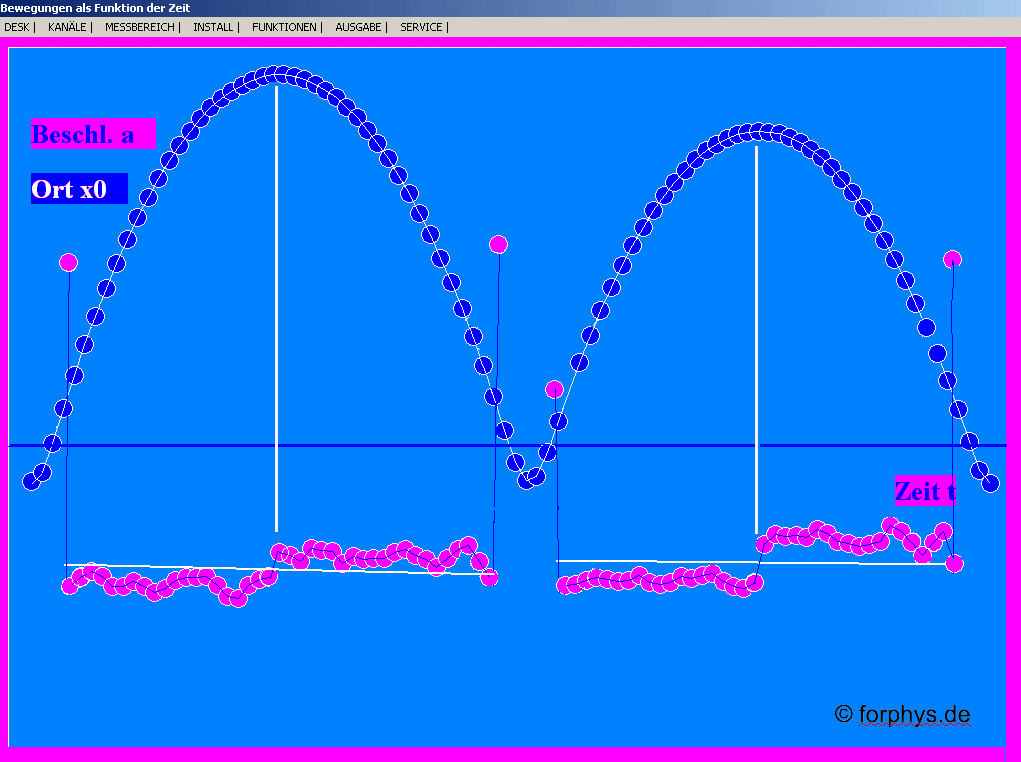
Task: Click the topmost blue point of the taller arc
Action: pyautogui.click(x=272, y=75)
